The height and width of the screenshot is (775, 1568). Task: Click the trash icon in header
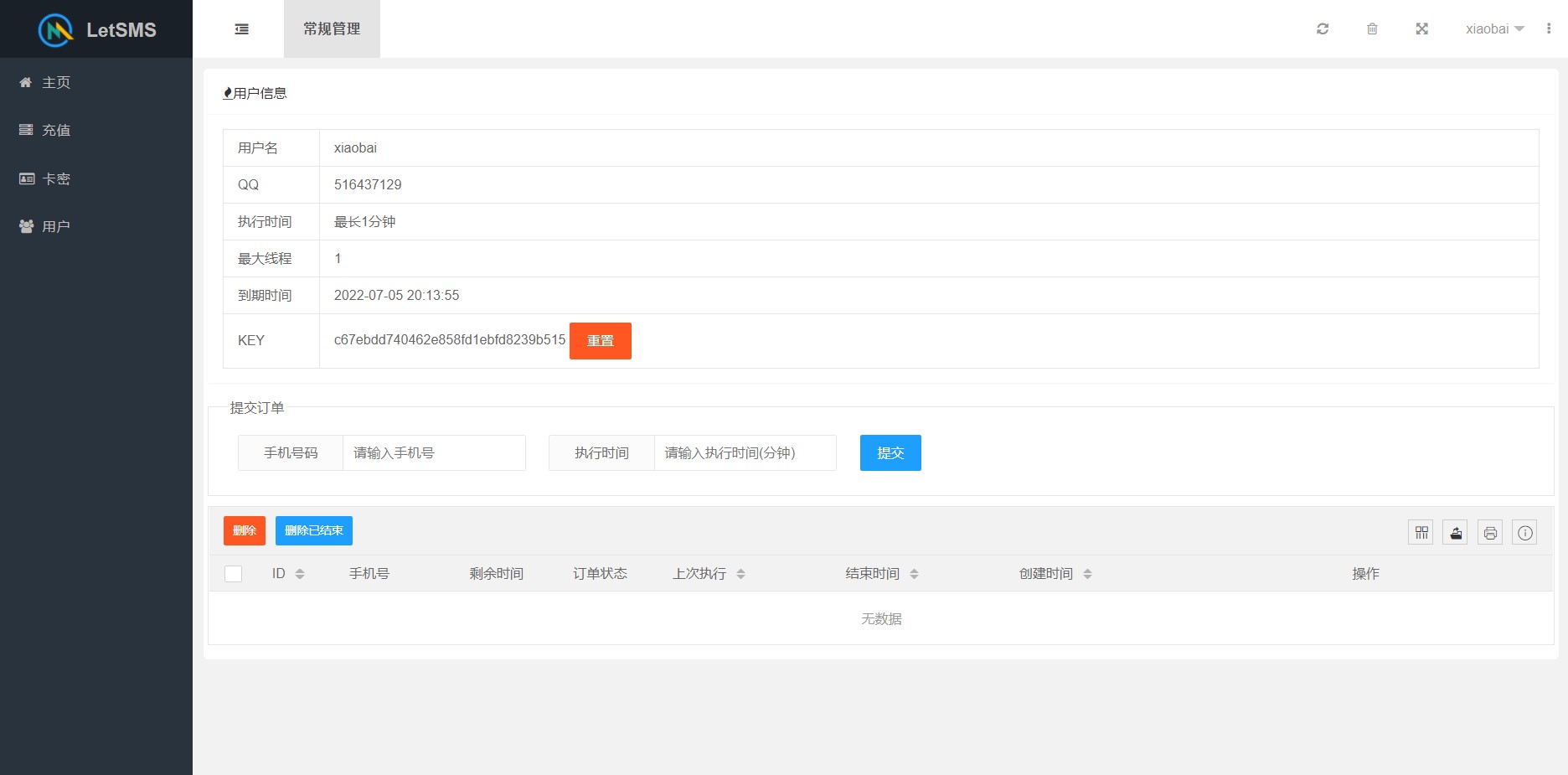tap(1372, 29)
